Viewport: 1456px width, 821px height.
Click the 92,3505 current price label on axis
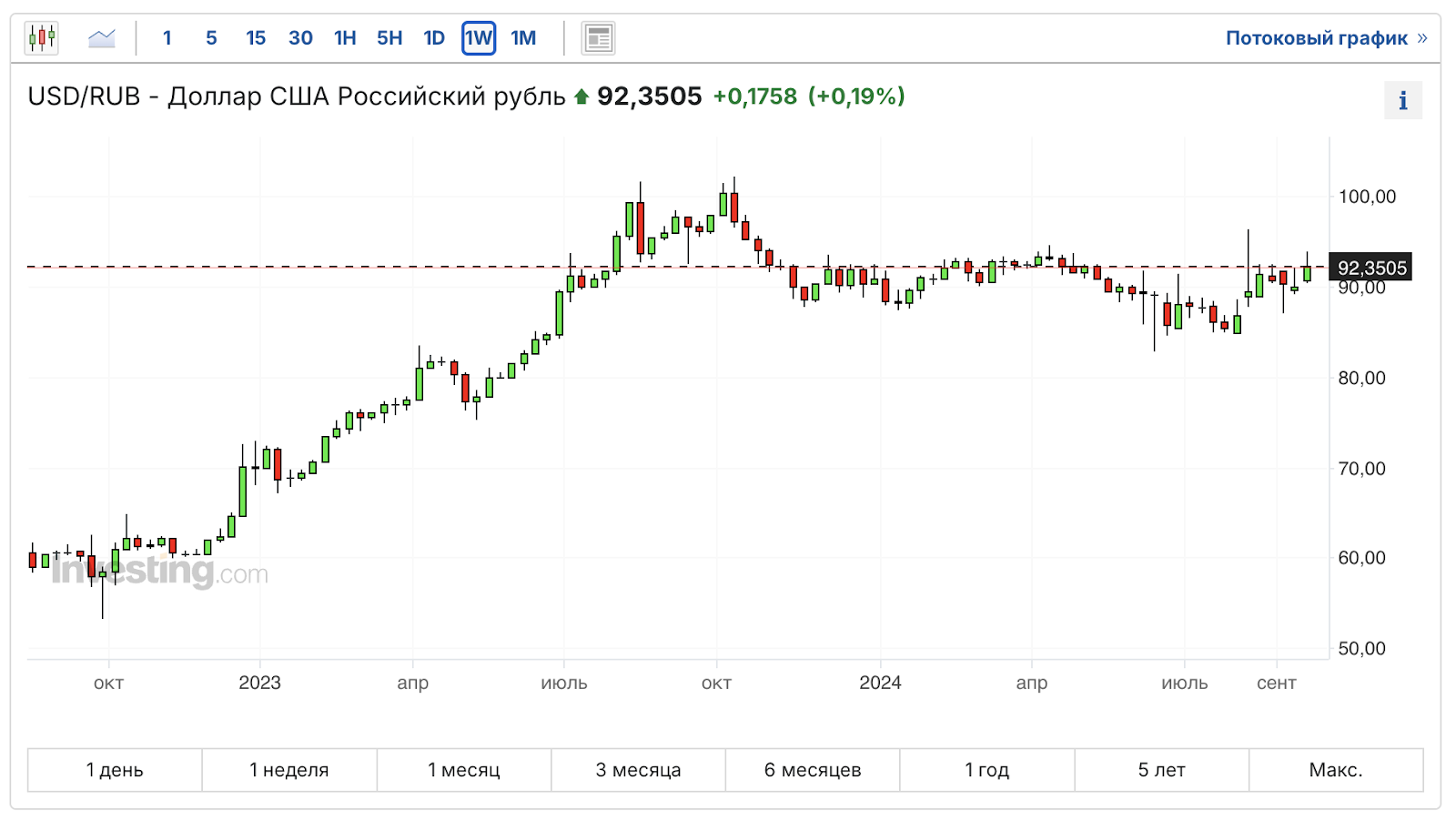pyautogui.click(x=1371, y=268)
